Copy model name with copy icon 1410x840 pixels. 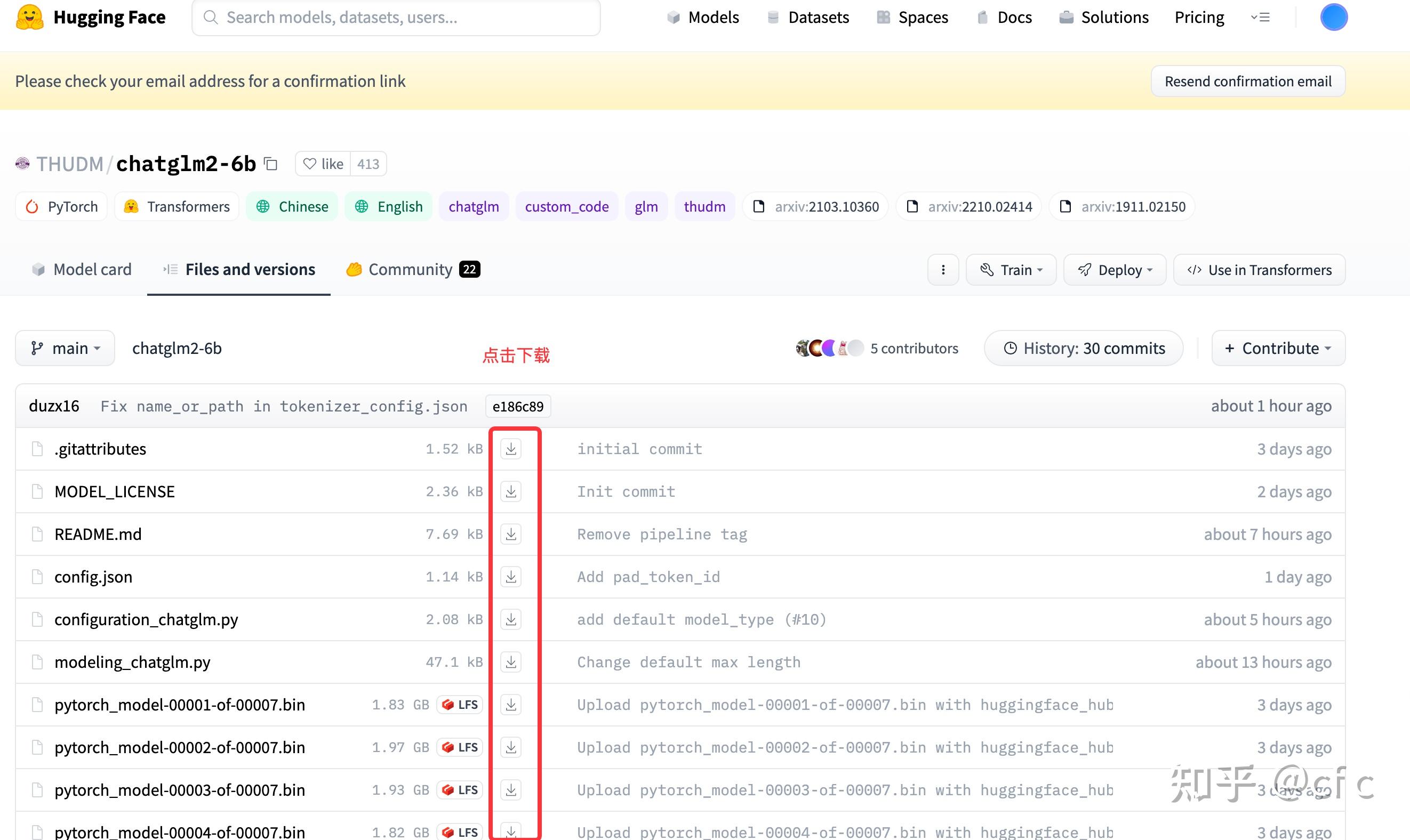coord(271,164)
